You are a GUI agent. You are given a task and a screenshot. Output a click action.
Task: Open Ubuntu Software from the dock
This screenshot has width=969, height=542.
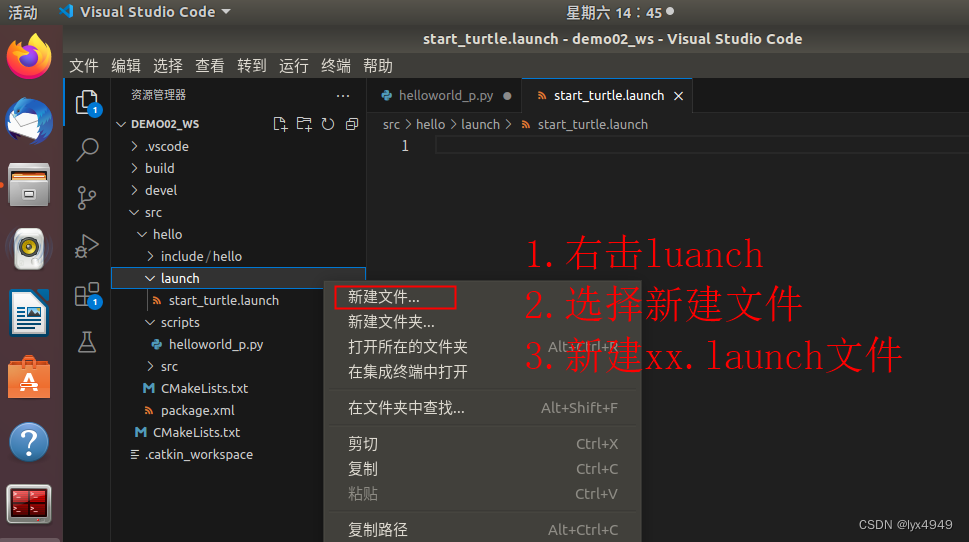(28, 378)
